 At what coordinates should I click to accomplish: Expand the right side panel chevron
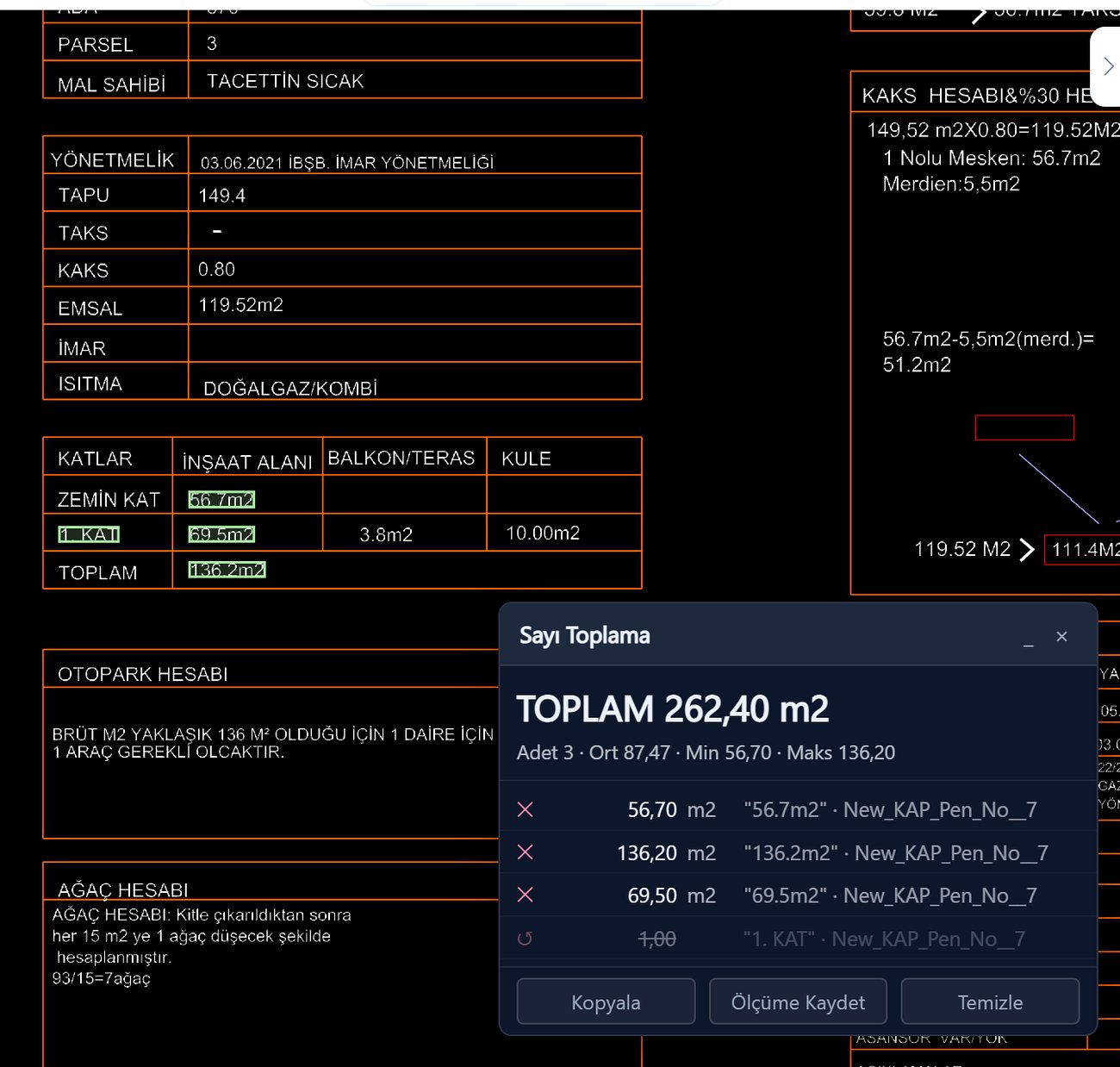point(1108,66)
